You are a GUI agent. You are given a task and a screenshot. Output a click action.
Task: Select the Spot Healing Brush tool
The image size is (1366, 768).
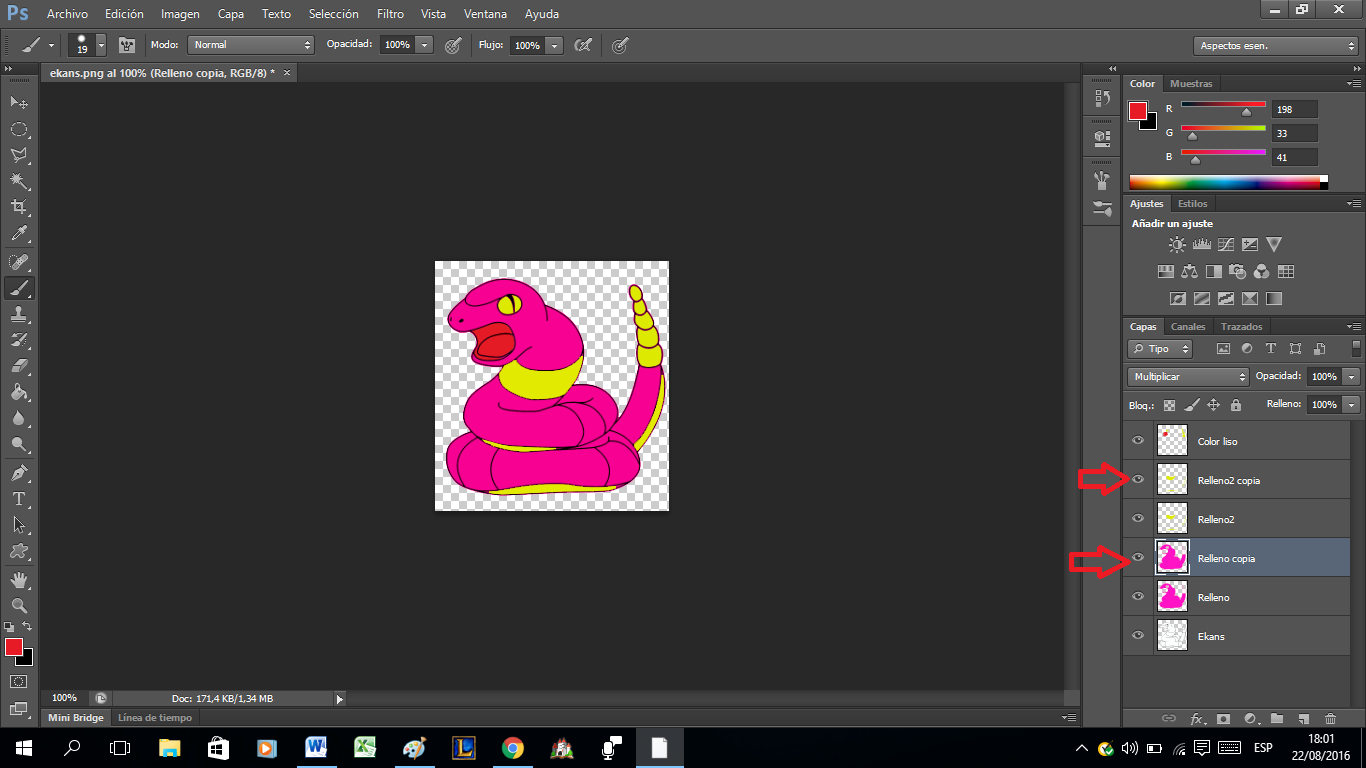coord(19,262)
